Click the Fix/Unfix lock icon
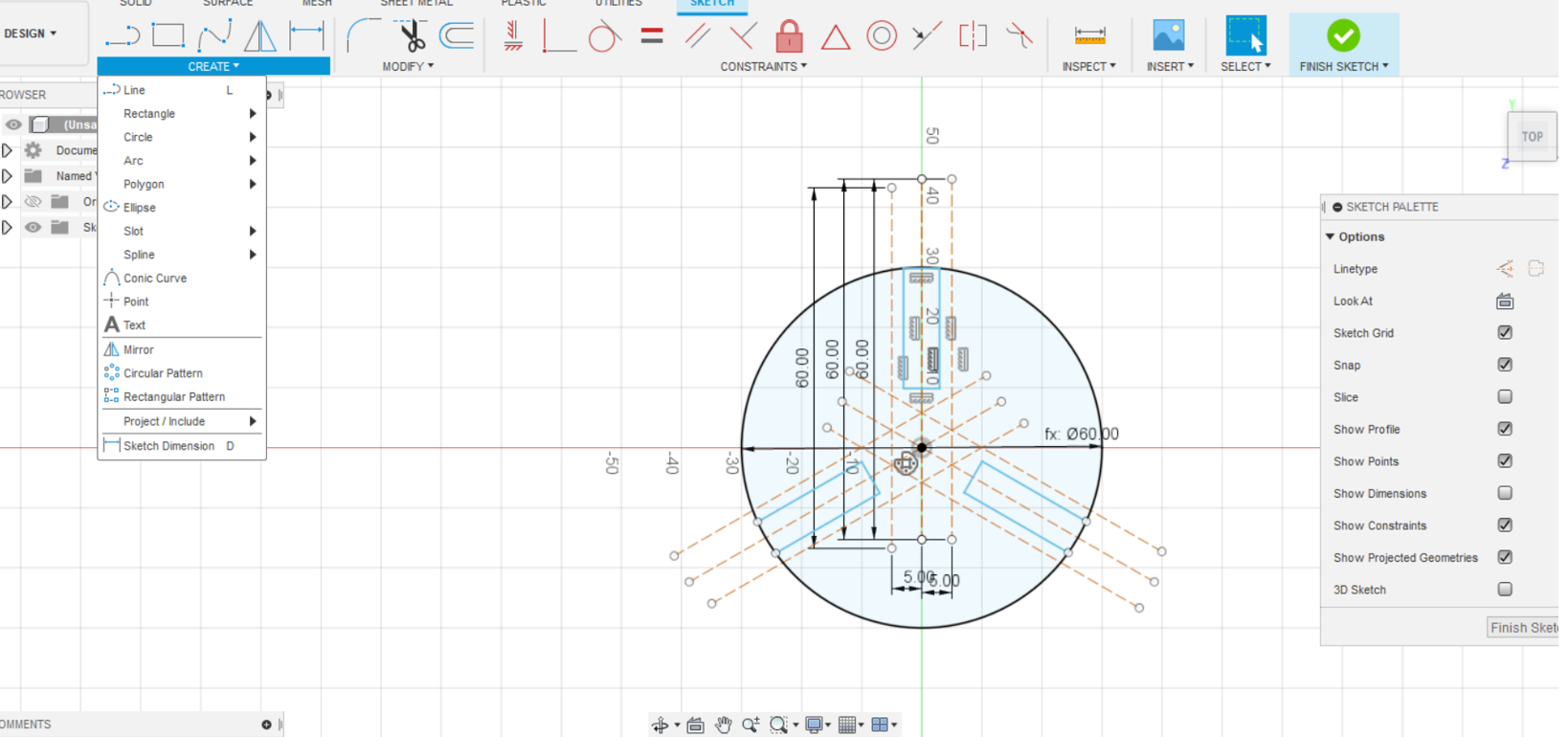Viewport: 1568px width, 737px height. [x=789, y=36]
